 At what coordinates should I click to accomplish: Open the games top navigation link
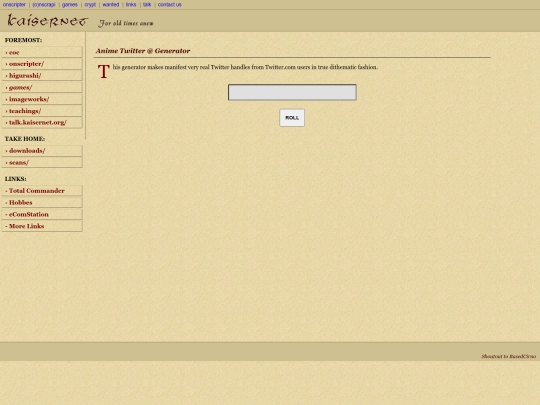(70, 4)
